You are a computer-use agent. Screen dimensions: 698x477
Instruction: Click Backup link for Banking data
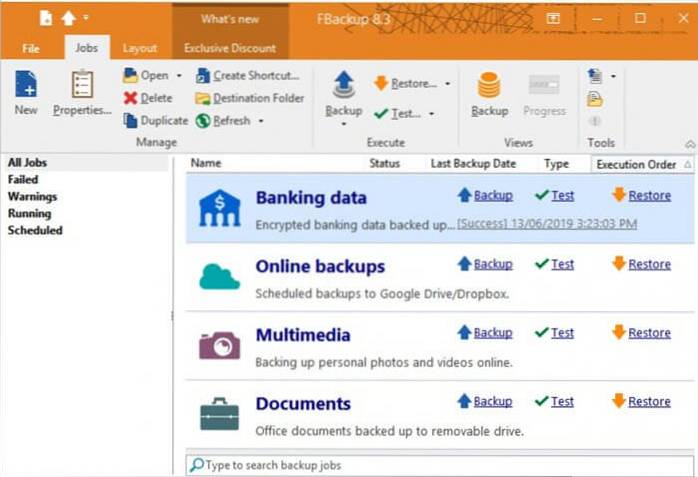click(493, 195)
